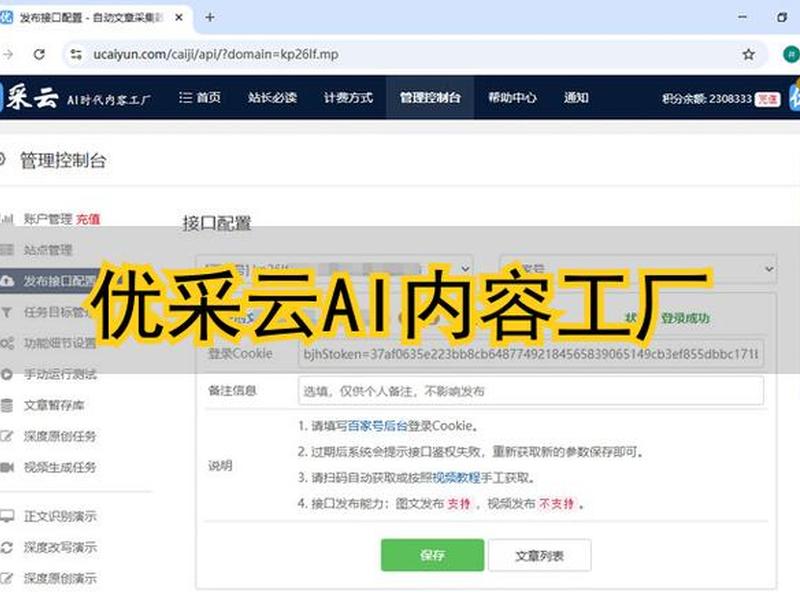Image resolution: width=800 pixels, height=600 pixels.
Task: Bookmark this page with the star icon
Action: tap(748, 54)
